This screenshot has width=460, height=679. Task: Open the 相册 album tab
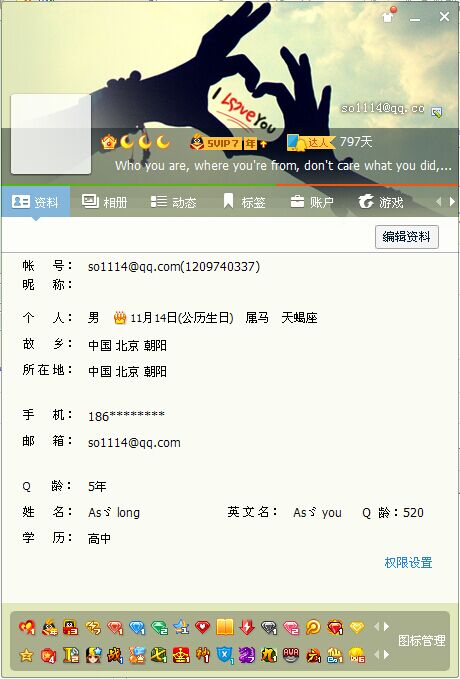pyautogui.click(x=104, y=202)
